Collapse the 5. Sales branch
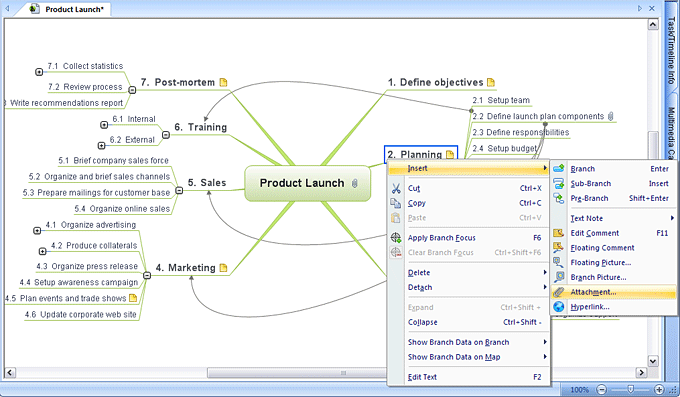The image size is (680, 397). tap(179, 190)
